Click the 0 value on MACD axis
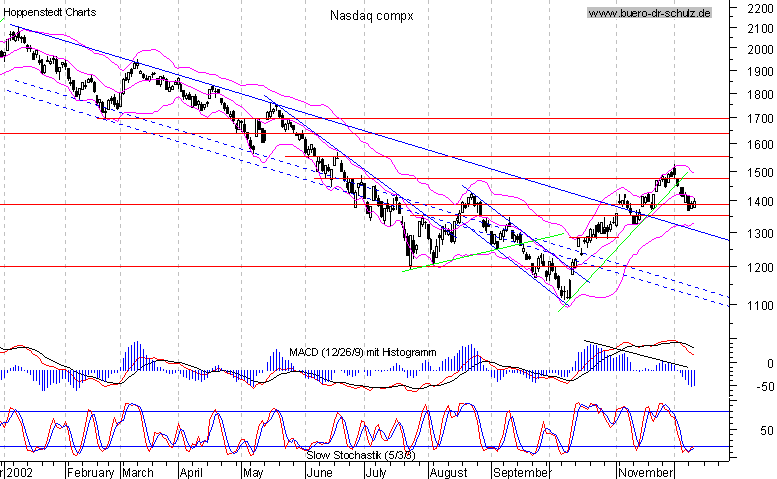This screenshot has width=777, height=479. 770,364
